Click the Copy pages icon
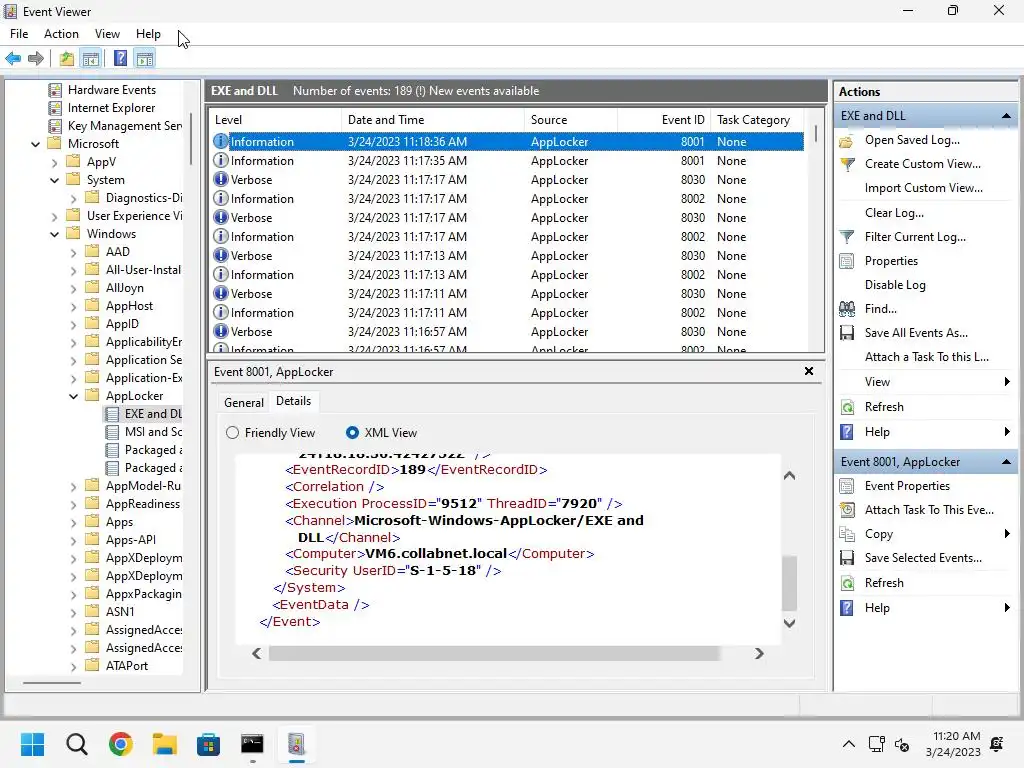This screenshot has width=1024, height=768. point(846,534)
